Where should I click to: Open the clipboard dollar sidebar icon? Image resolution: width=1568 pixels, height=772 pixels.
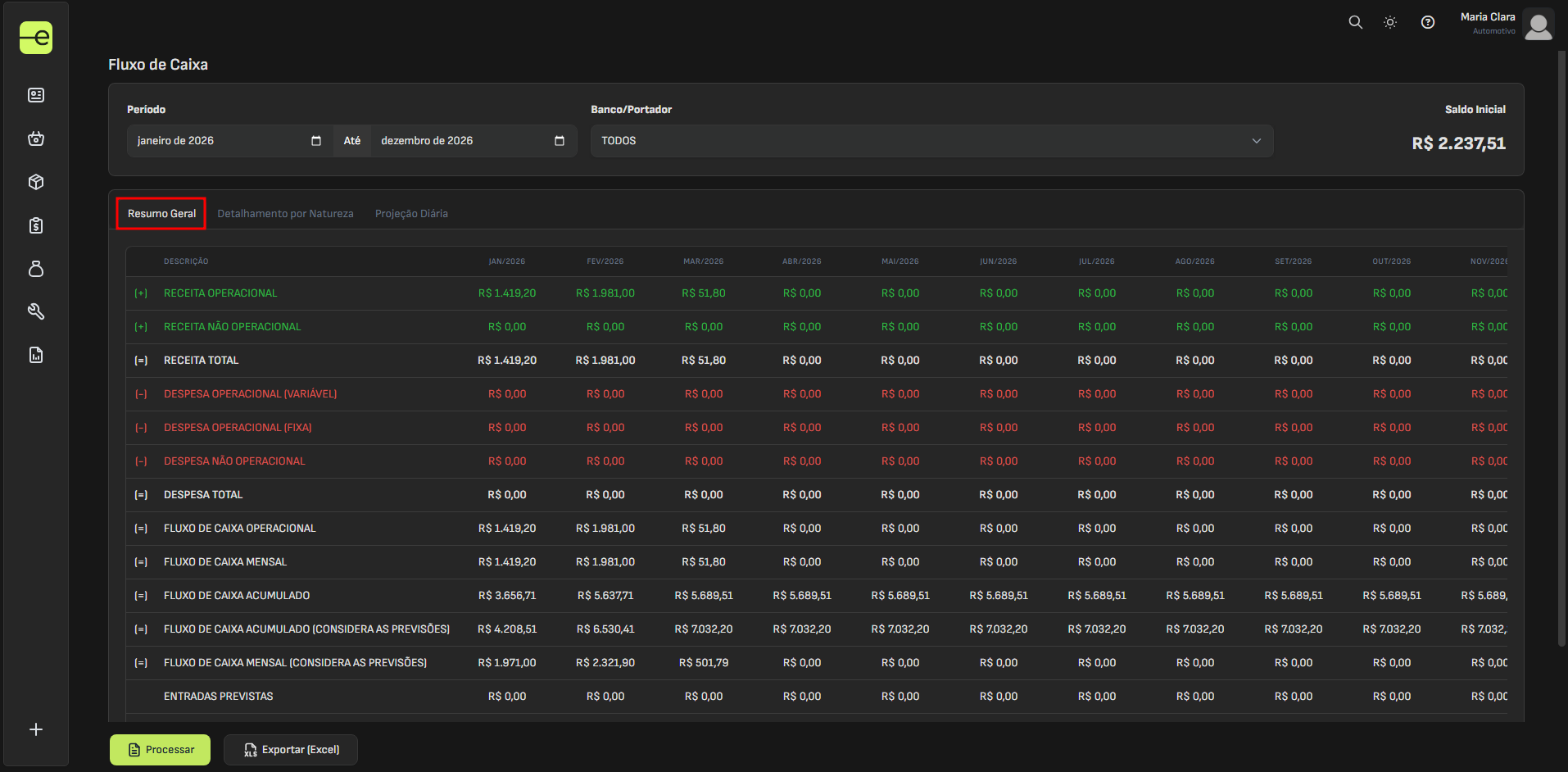[x=36, y=225]
